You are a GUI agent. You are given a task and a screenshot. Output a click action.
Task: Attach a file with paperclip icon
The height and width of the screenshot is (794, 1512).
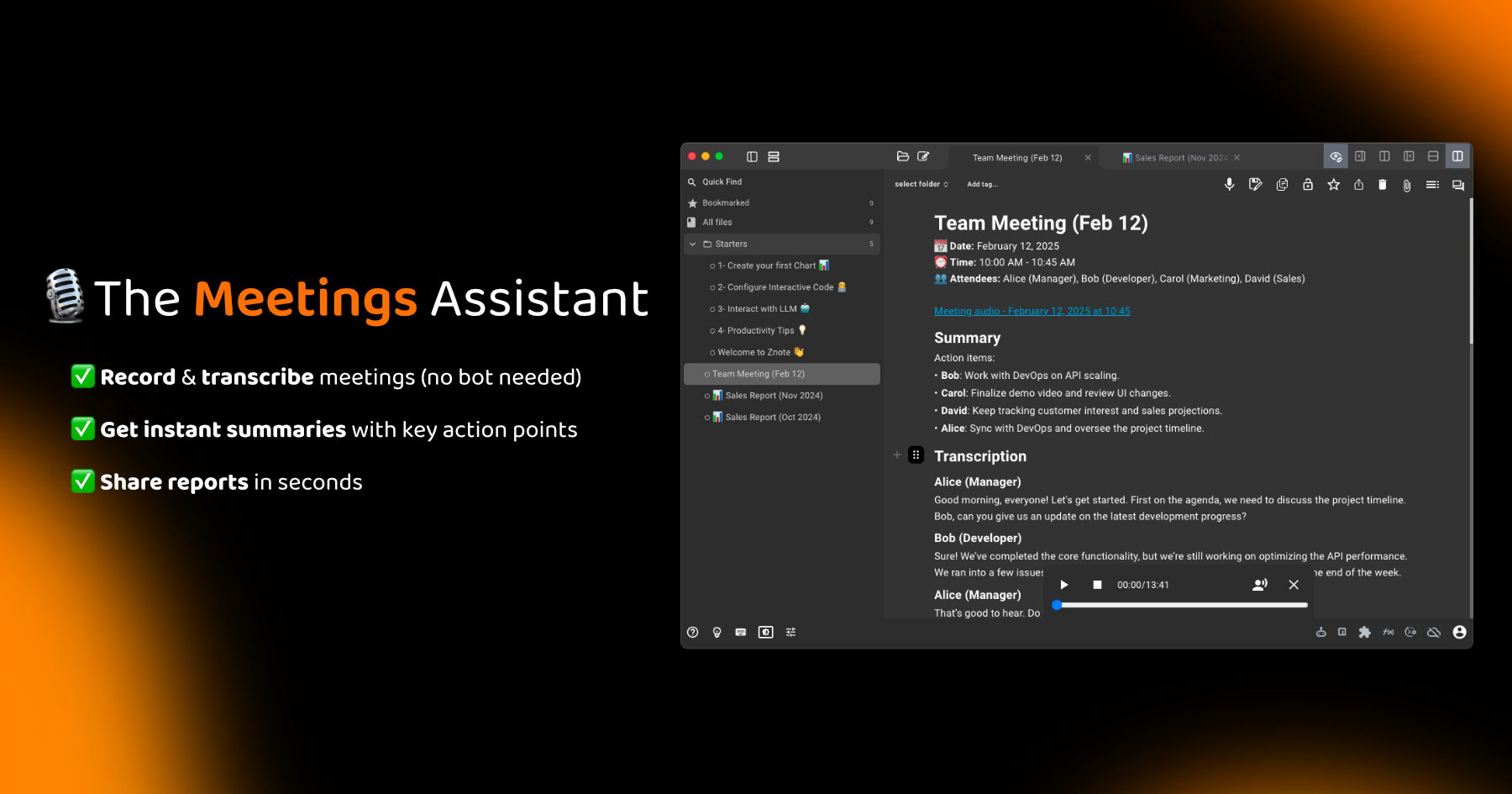tap(1407, 185)
